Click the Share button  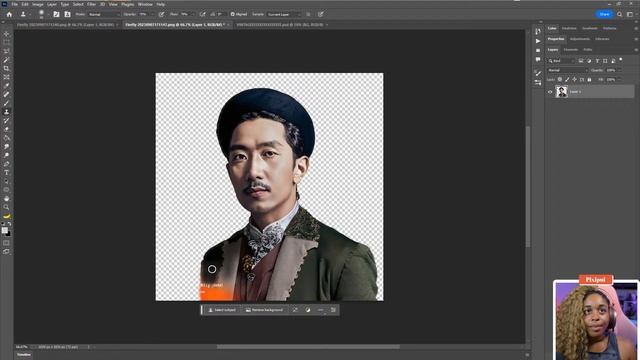[604, 14]
